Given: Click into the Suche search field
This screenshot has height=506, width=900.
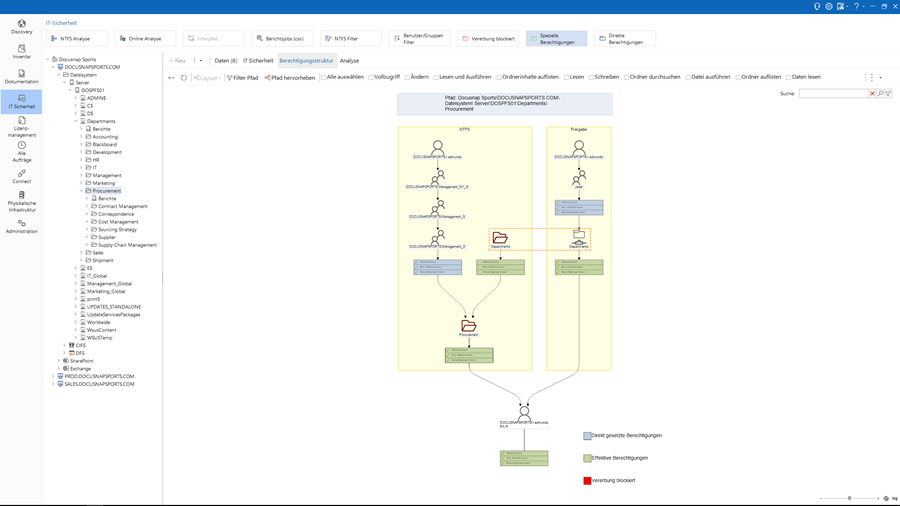Looking at the screenshot, I should (x=833, y=93).
